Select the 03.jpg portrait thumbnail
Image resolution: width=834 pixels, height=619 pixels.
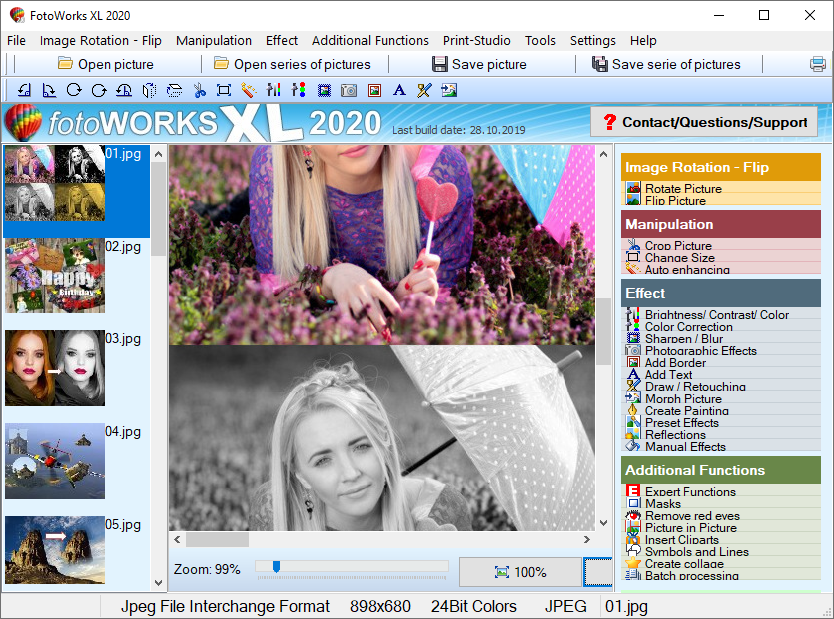pos(55,368)
